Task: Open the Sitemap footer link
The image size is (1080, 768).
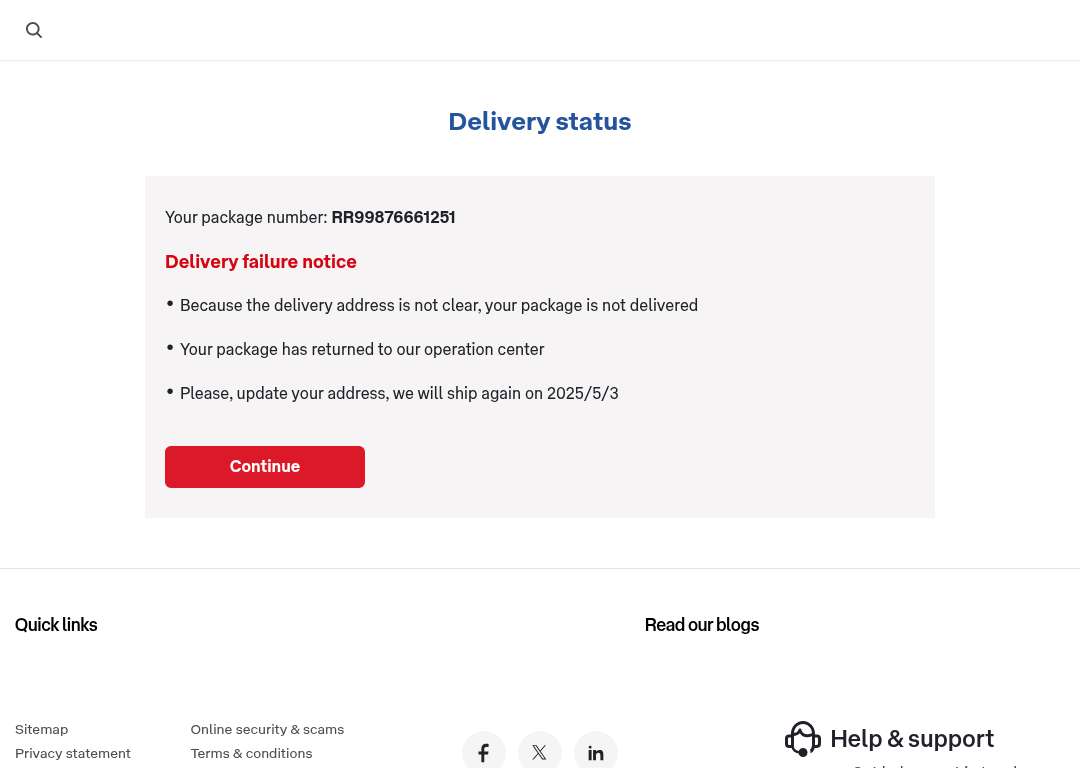Action: 41,729
